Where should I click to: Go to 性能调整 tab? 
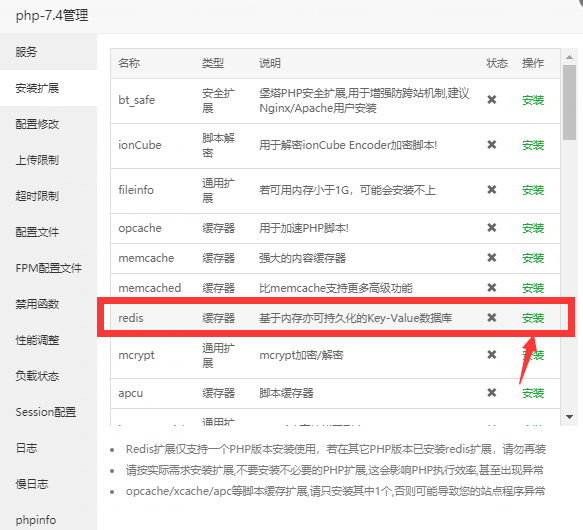coord(48,340)
